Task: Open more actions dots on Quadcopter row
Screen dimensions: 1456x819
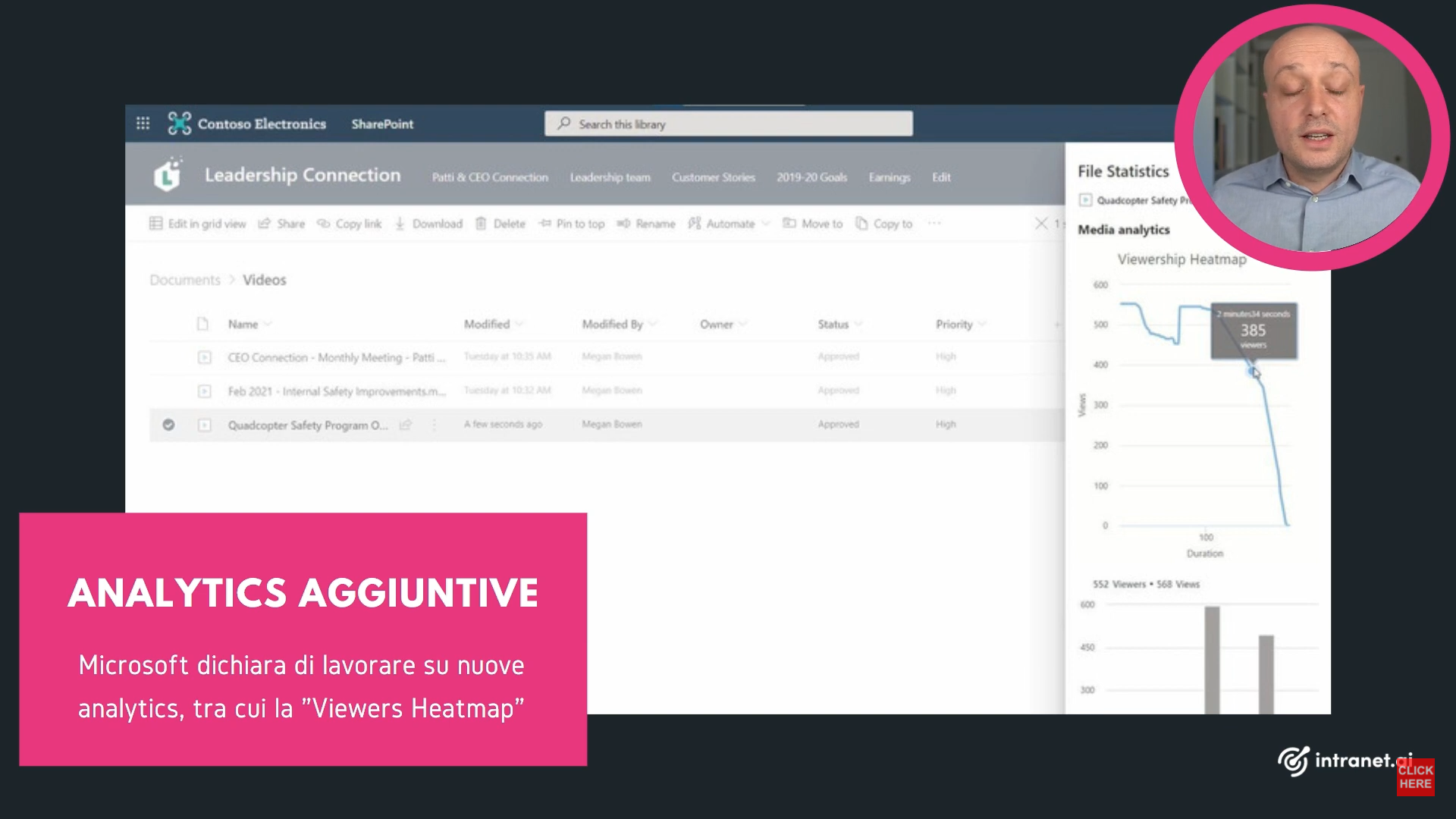Action: click(x=434, y=425)
